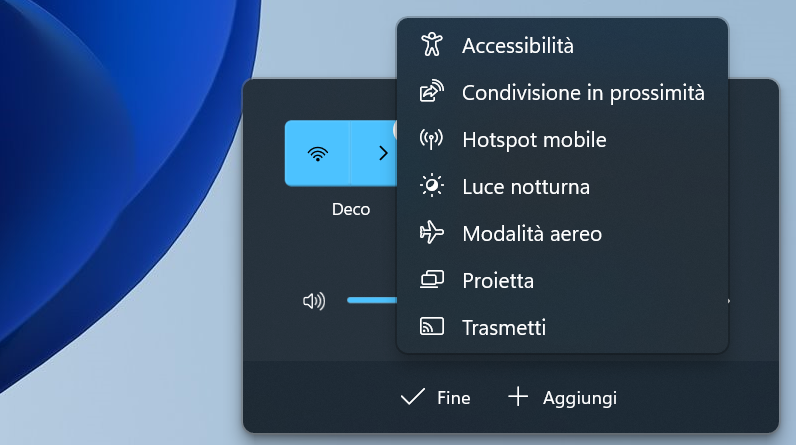Choose the Modalità aereo menu label
The height and width of the screenshot is (445, 796).
click(532, 233)
